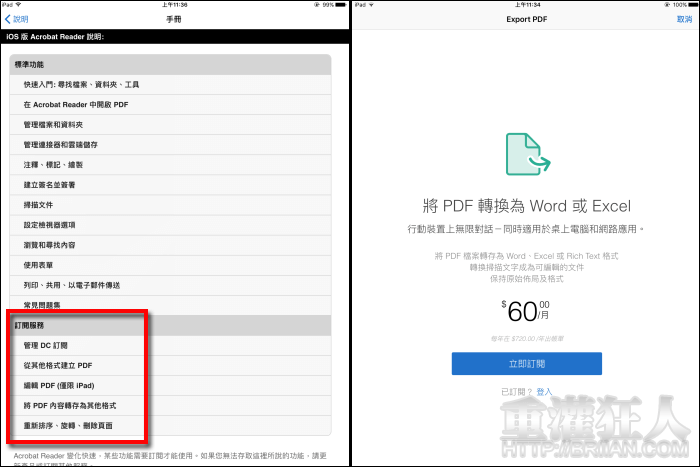Image resolution: width=700 pixels, height=467 pixels.
Task: Click the blue 立即訂閱 subscribe button
Action: (x=526, y=363)
